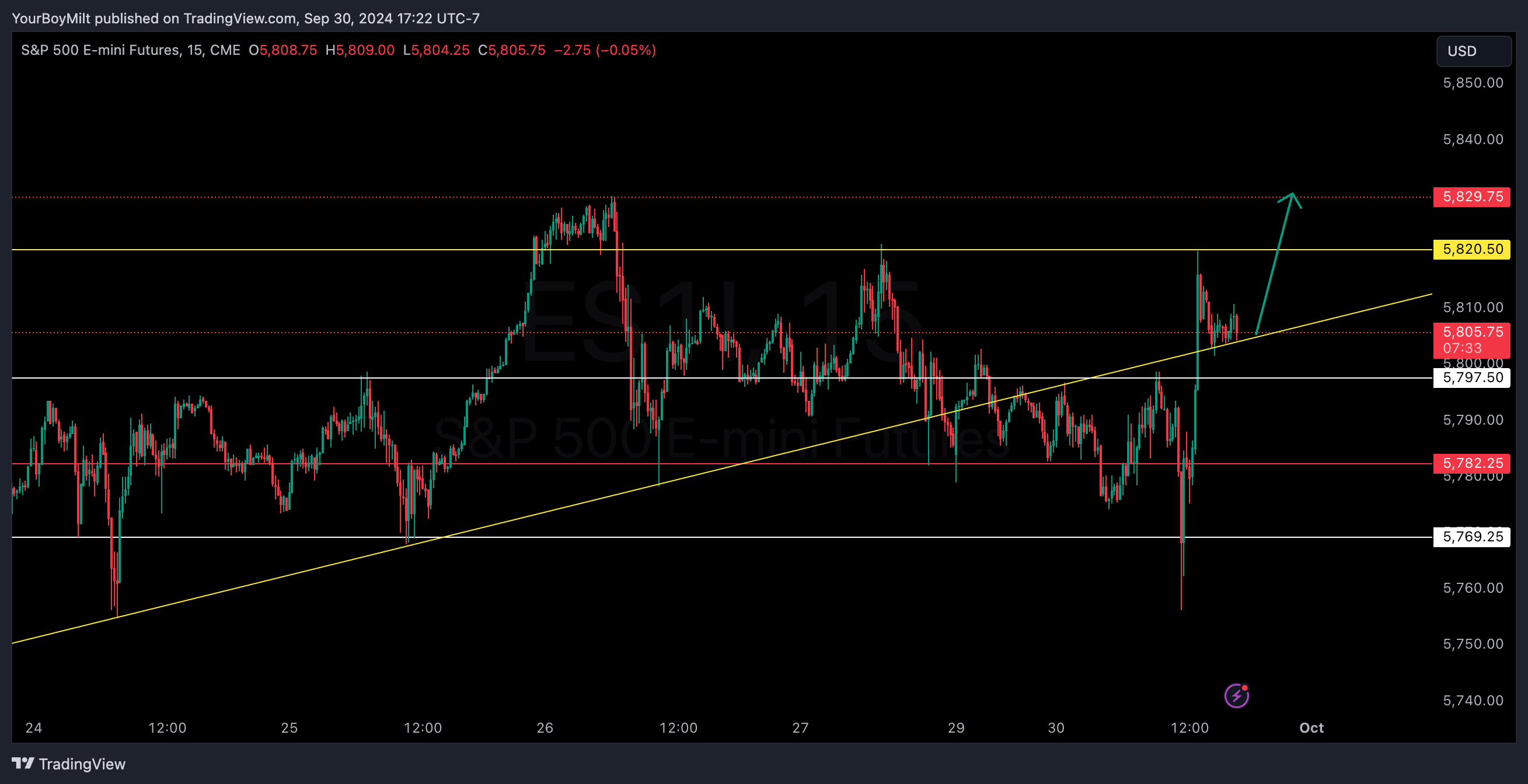
Task: Click the white 5,797.50 price label
Action: (1471, 378)
